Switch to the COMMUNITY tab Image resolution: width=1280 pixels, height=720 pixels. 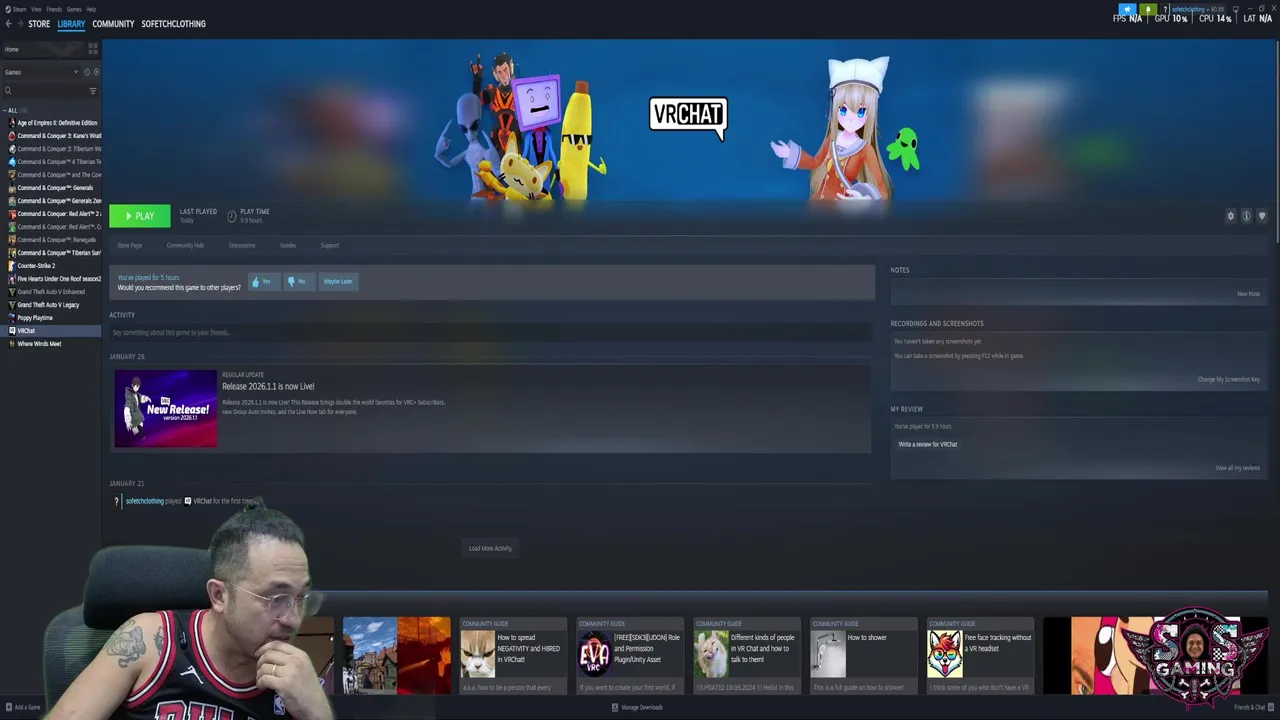click(113, 24)
